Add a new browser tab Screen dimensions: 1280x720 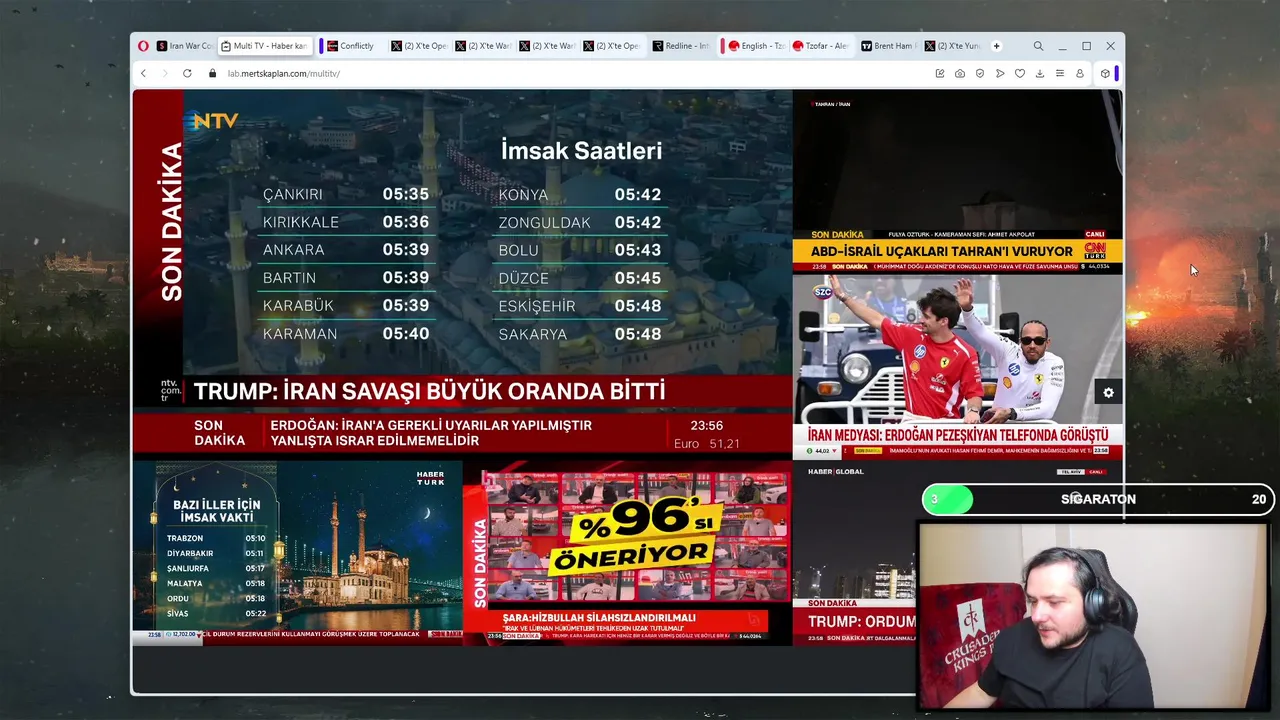(996, 46)
